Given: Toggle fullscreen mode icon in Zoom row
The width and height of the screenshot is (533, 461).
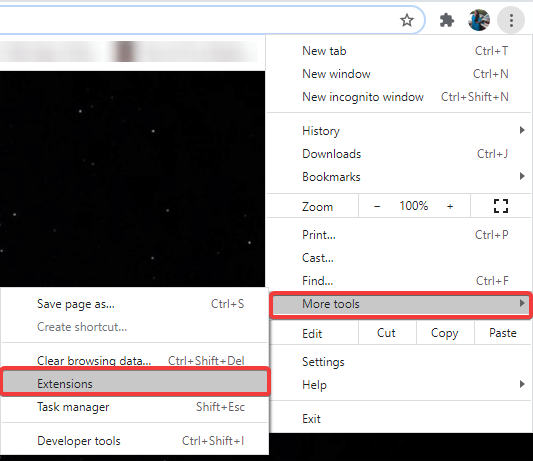Looking at the screenshot, I should [x=501, y=206].
